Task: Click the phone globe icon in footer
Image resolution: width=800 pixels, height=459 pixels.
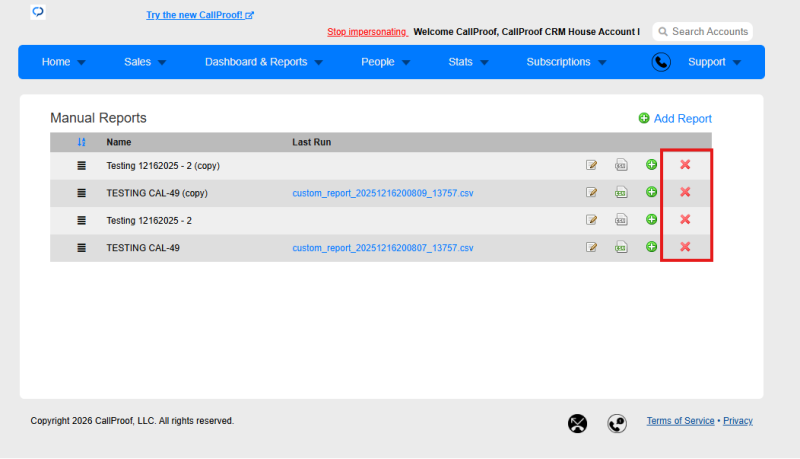Action: click(617, 423)
